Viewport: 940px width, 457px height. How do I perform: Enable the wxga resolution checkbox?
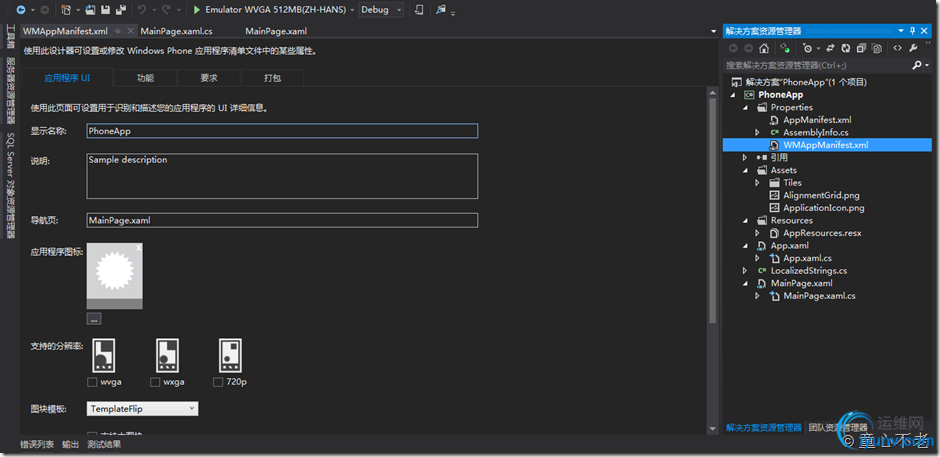(155, 382)
